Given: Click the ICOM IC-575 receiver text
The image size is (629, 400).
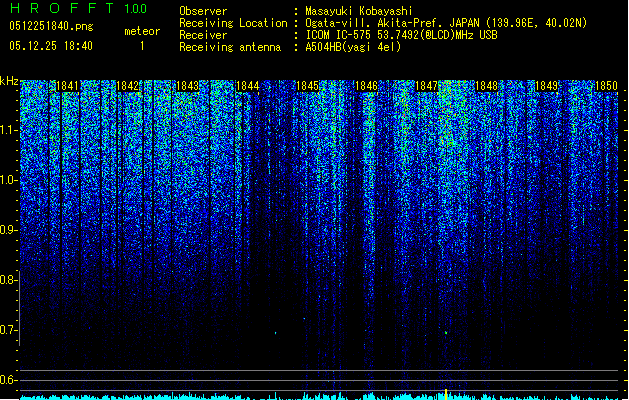Looking at the screenshot, I should [401, 35].
